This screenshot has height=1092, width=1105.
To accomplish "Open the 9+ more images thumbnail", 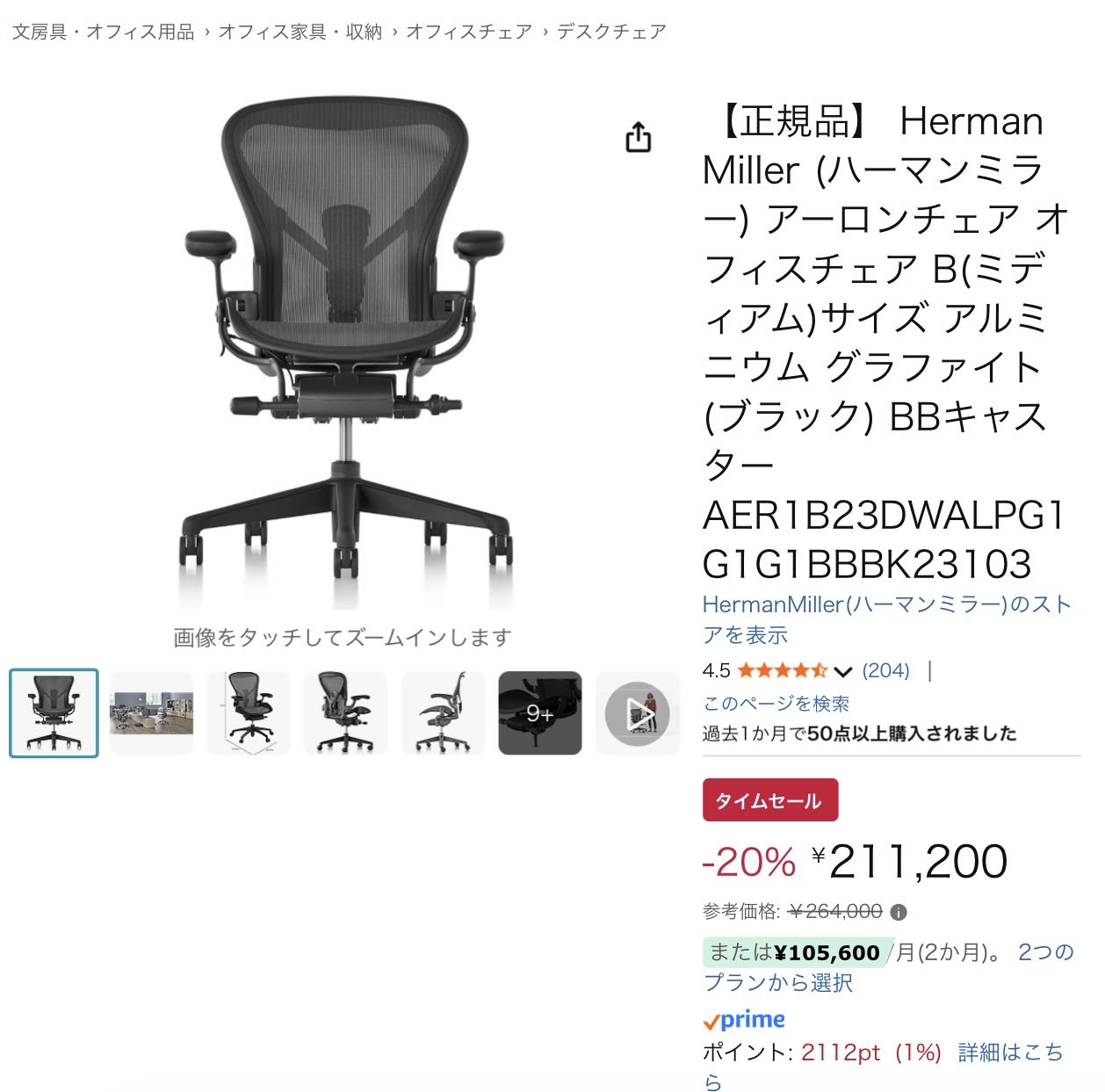I will [540, 713].
